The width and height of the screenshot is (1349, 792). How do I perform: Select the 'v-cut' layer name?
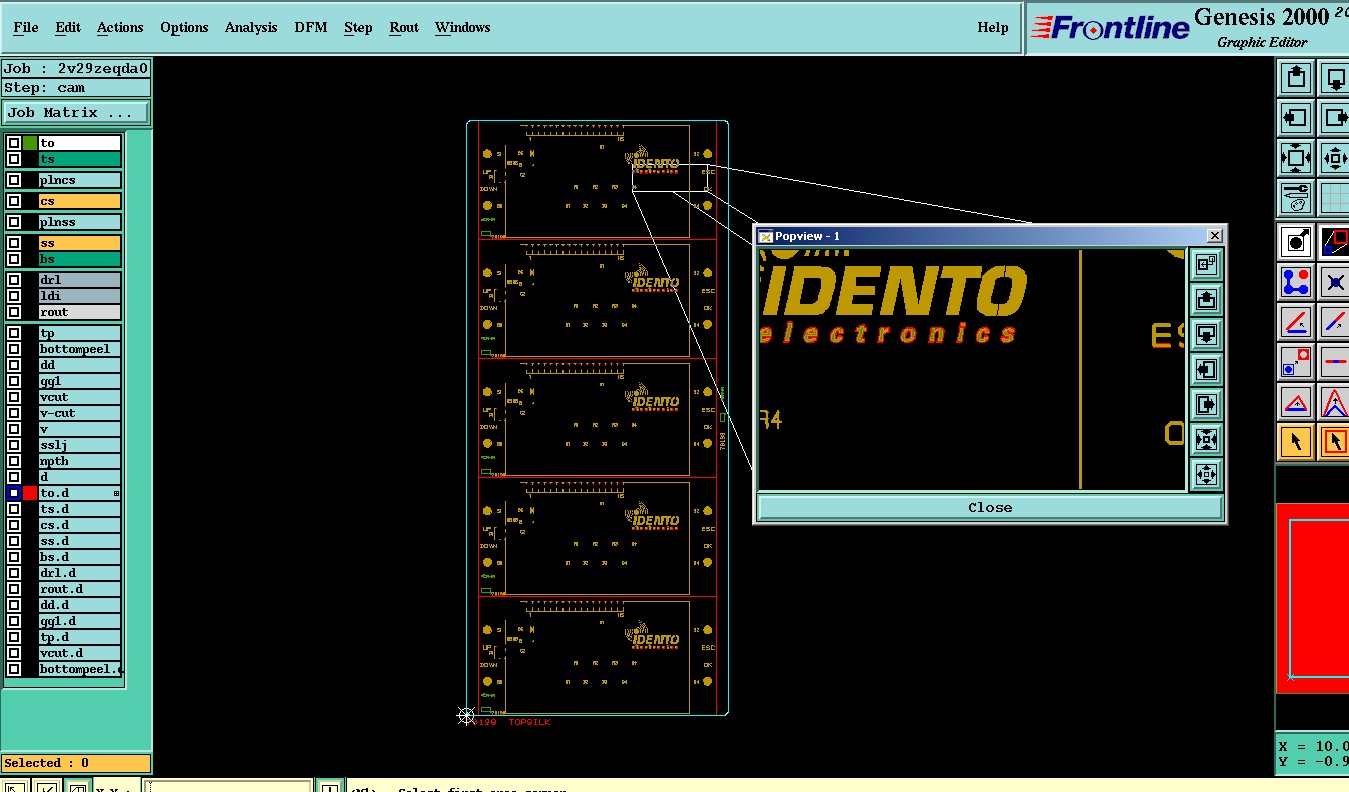click(80, 413)
